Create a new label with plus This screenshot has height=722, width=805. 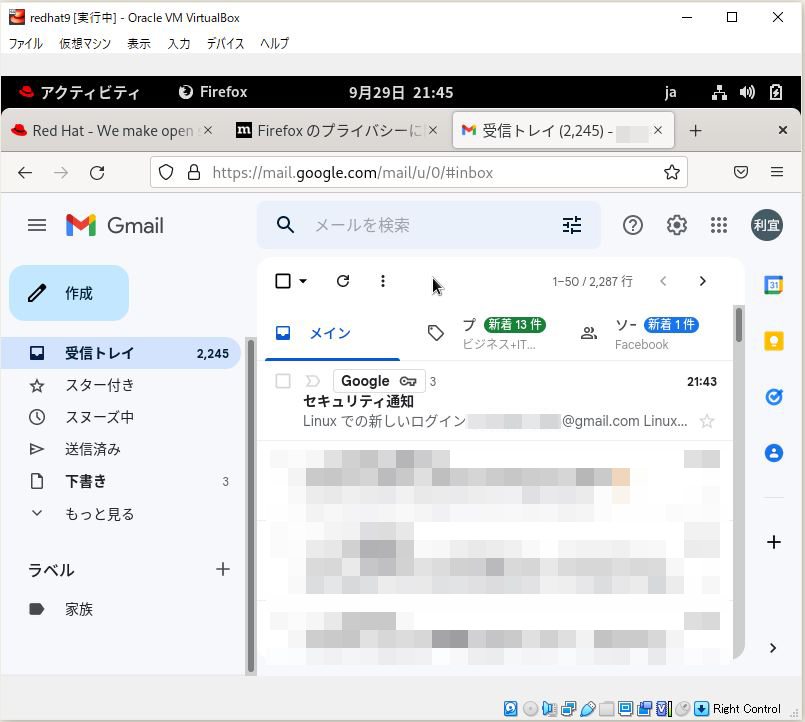(x=222, y=569)
